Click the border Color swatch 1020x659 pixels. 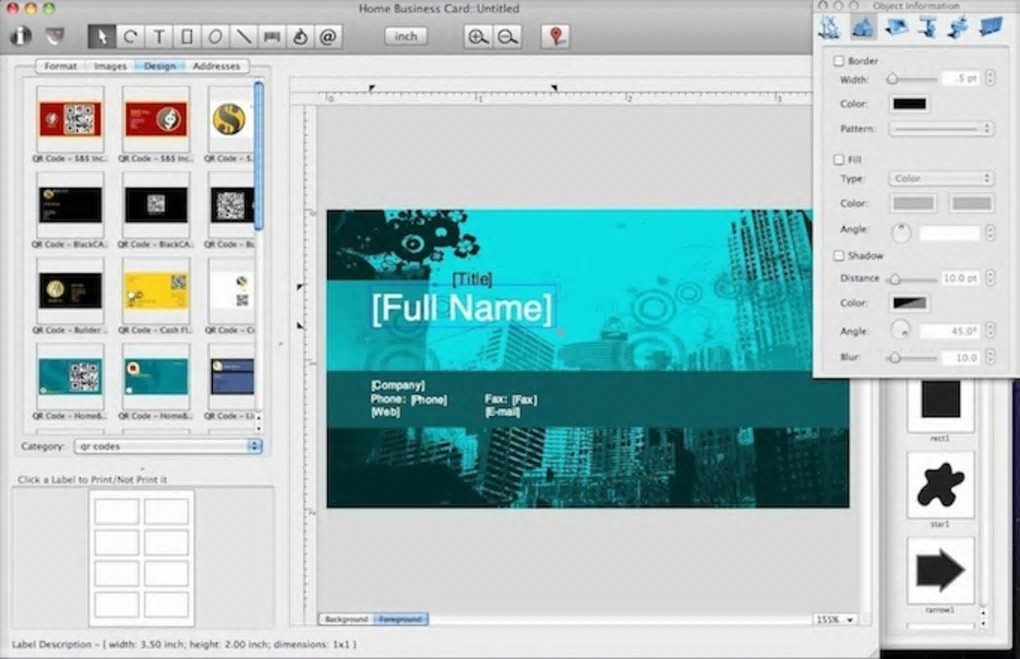click(909, 104)
